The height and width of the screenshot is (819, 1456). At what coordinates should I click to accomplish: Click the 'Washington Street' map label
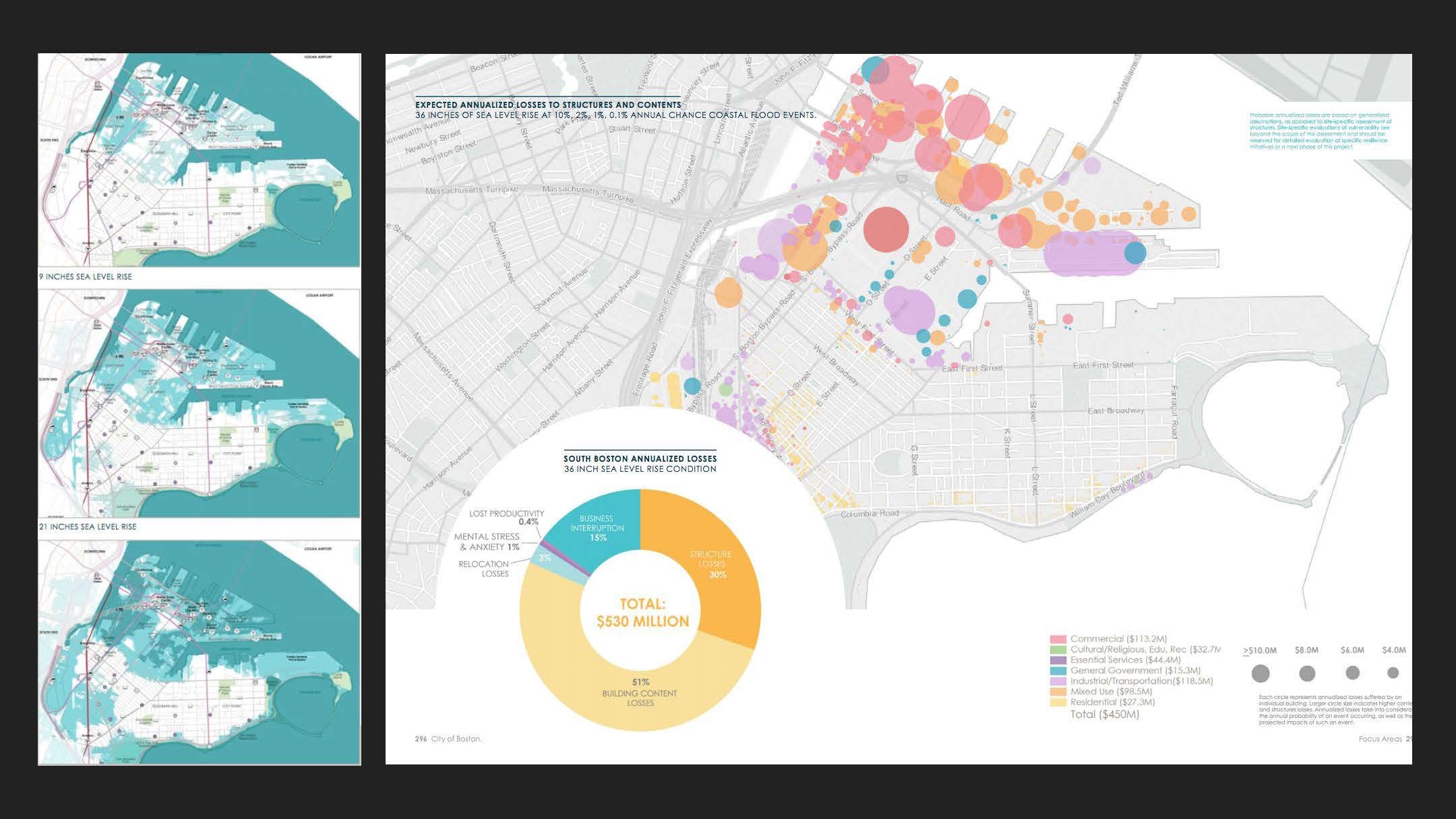coord(524,348)
